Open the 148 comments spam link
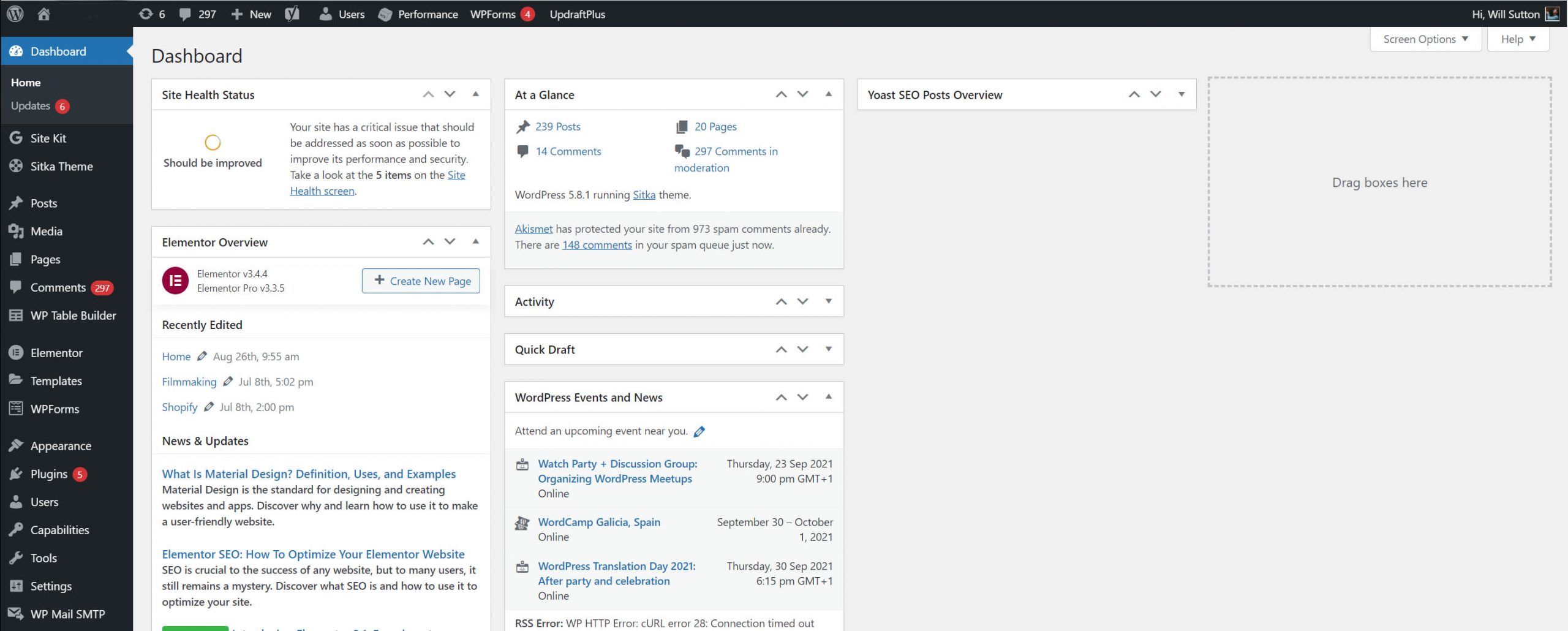Screen dimensions: 1568x631 coord(597,244)
